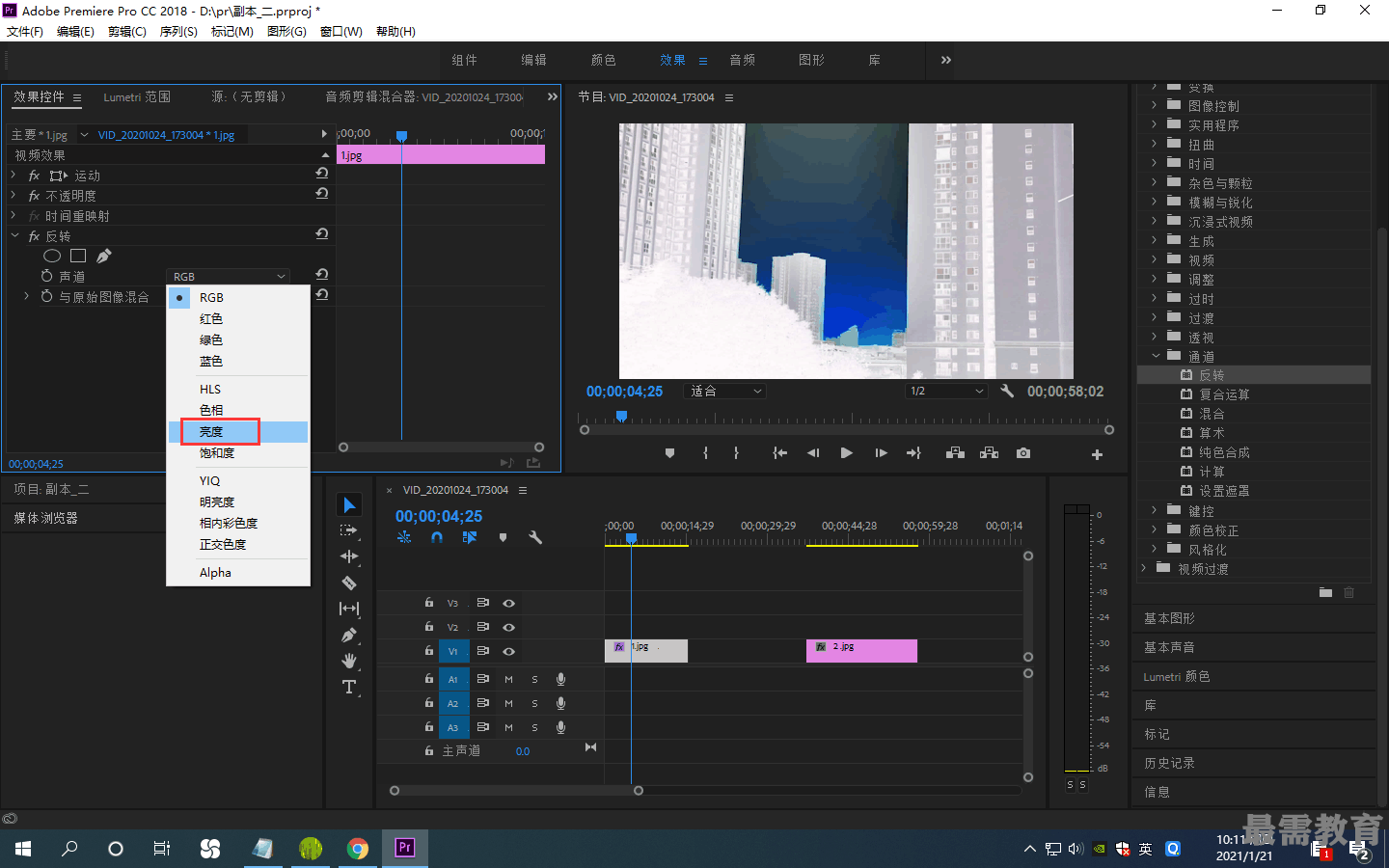The width and height of the screenshot is (1389, 868).
Task: Select the Razor tool
Action: [349, 583]
